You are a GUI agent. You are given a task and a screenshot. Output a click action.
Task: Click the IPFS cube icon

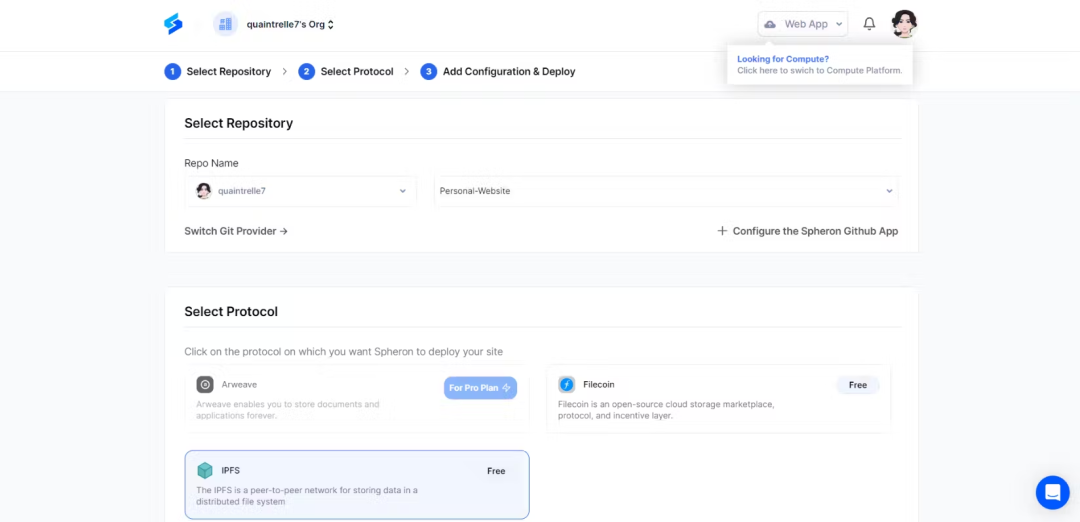click(x=205, y=470)
